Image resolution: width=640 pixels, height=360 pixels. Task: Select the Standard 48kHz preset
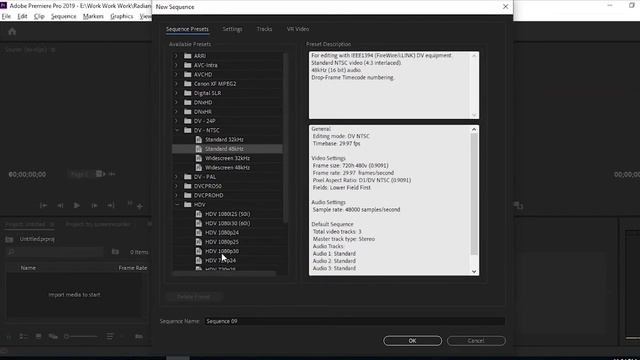tap(227, 149)
